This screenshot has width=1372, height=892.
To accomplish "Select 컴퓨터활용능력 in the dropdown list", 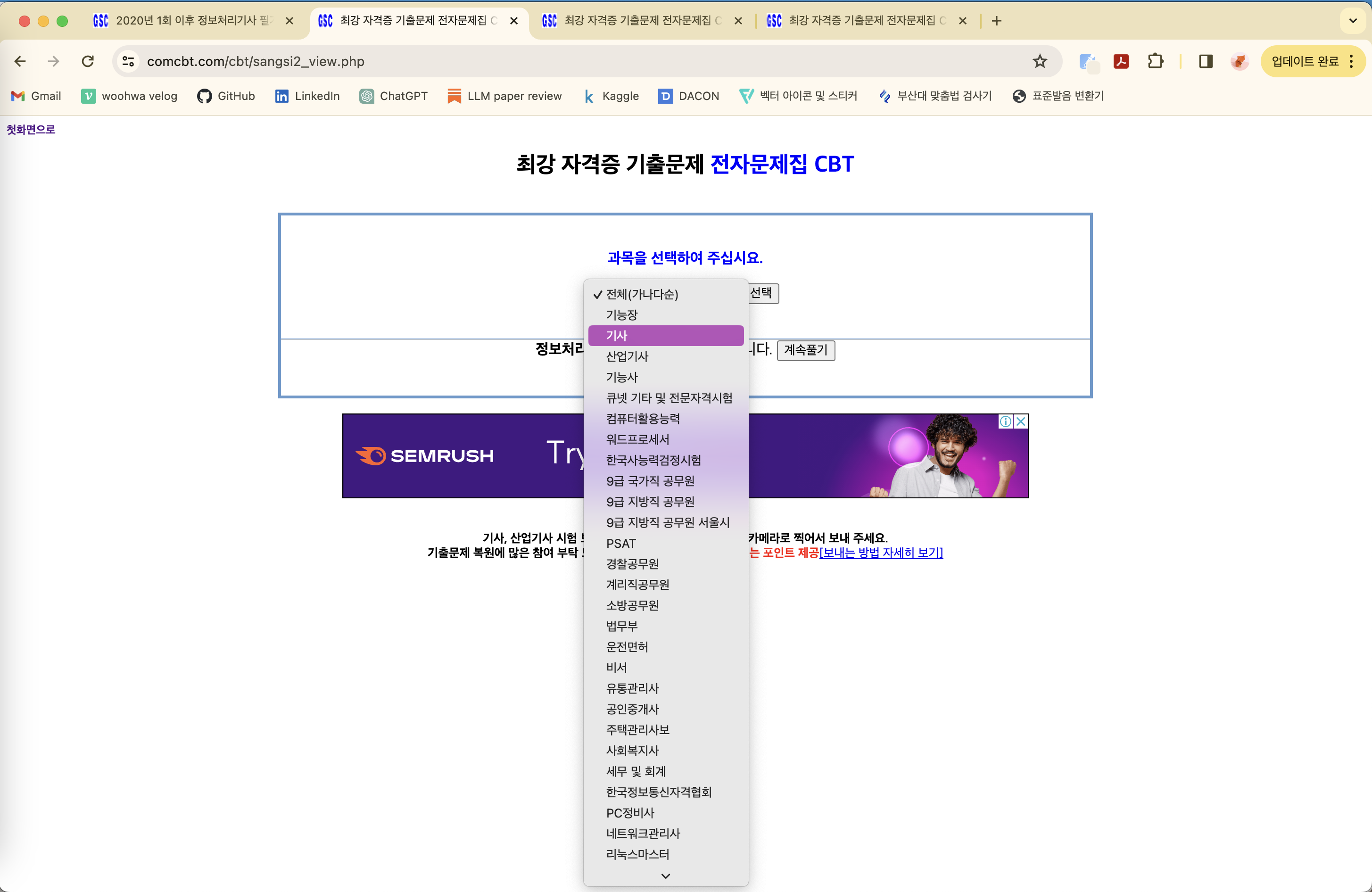I will [643, 419].
